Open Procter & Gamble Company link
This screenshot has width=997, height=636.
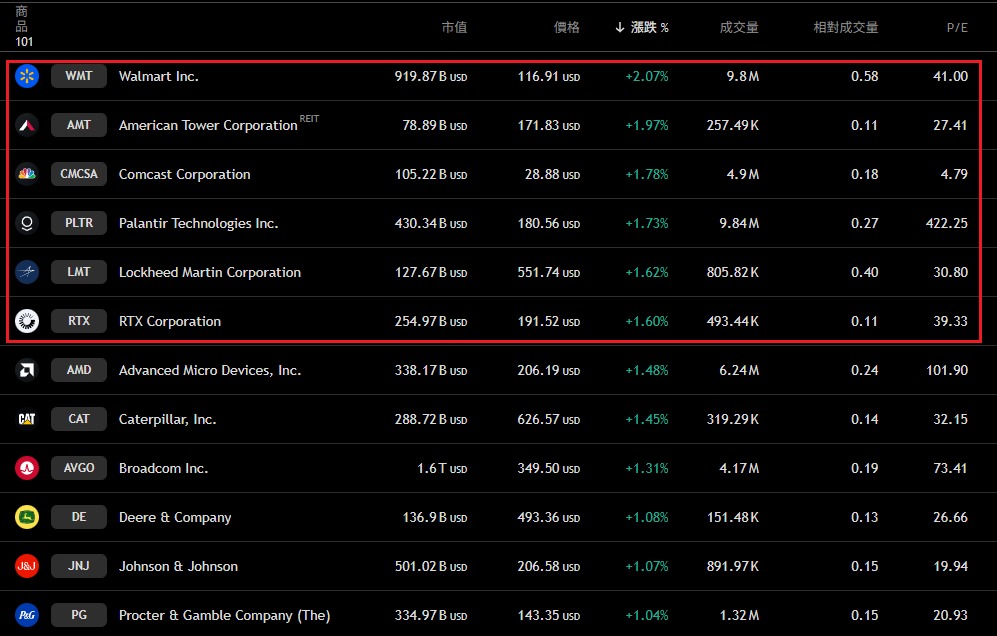coord(224,615)
